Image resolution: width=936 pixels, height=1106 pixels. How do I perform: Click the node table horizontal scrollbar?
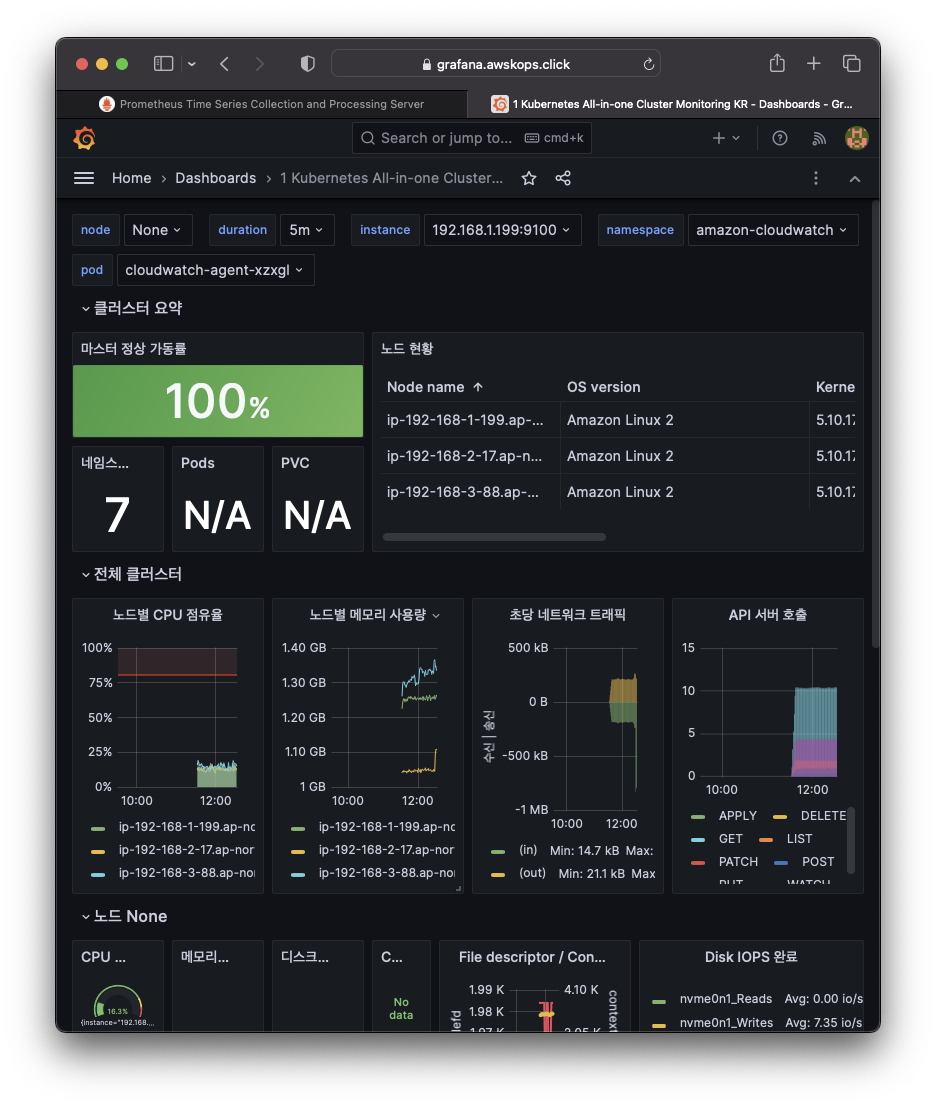(494, 537)
